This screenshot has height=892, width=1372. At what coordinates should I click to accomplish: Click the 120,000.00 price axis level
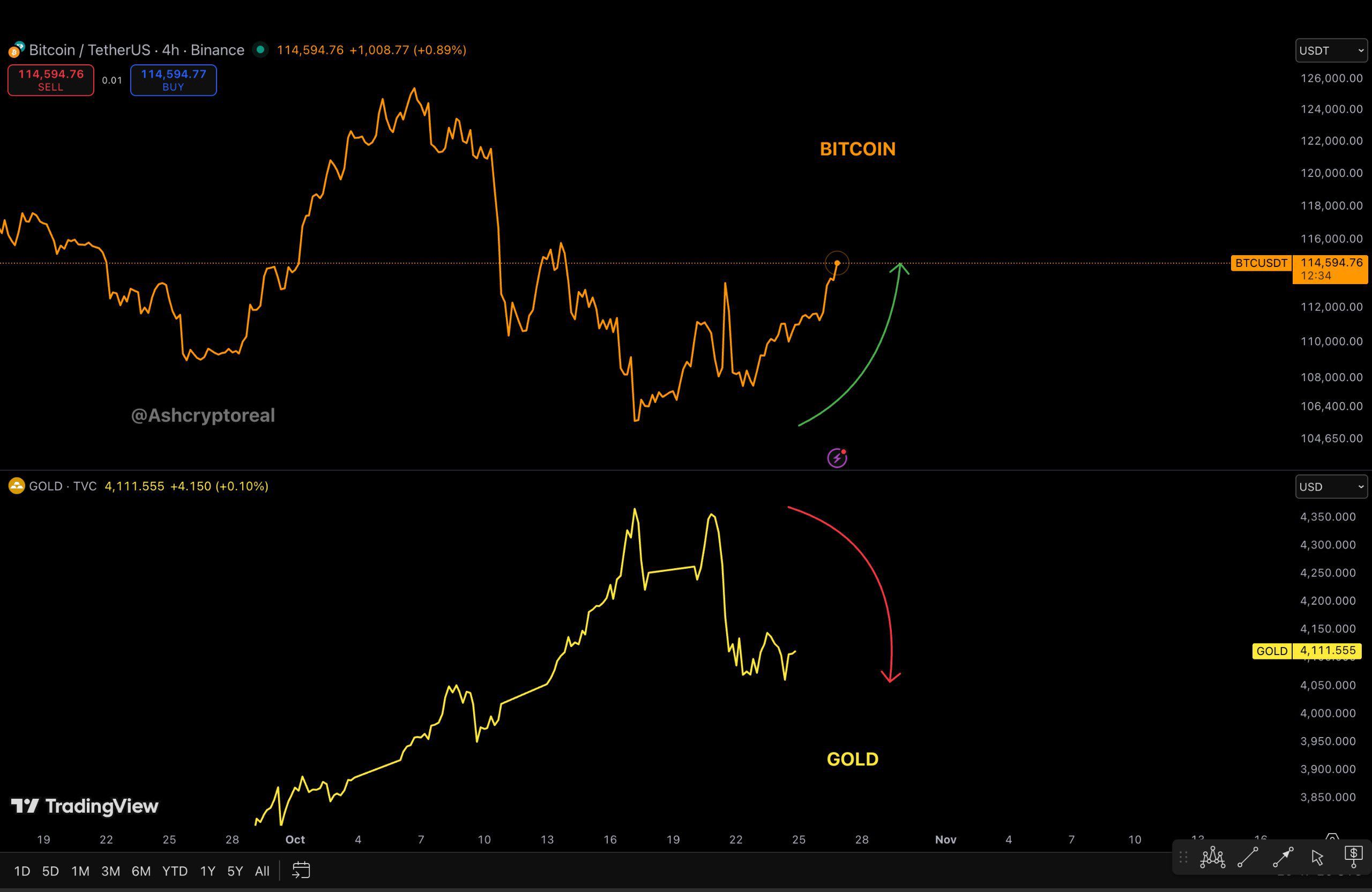tap(1332, 173)
